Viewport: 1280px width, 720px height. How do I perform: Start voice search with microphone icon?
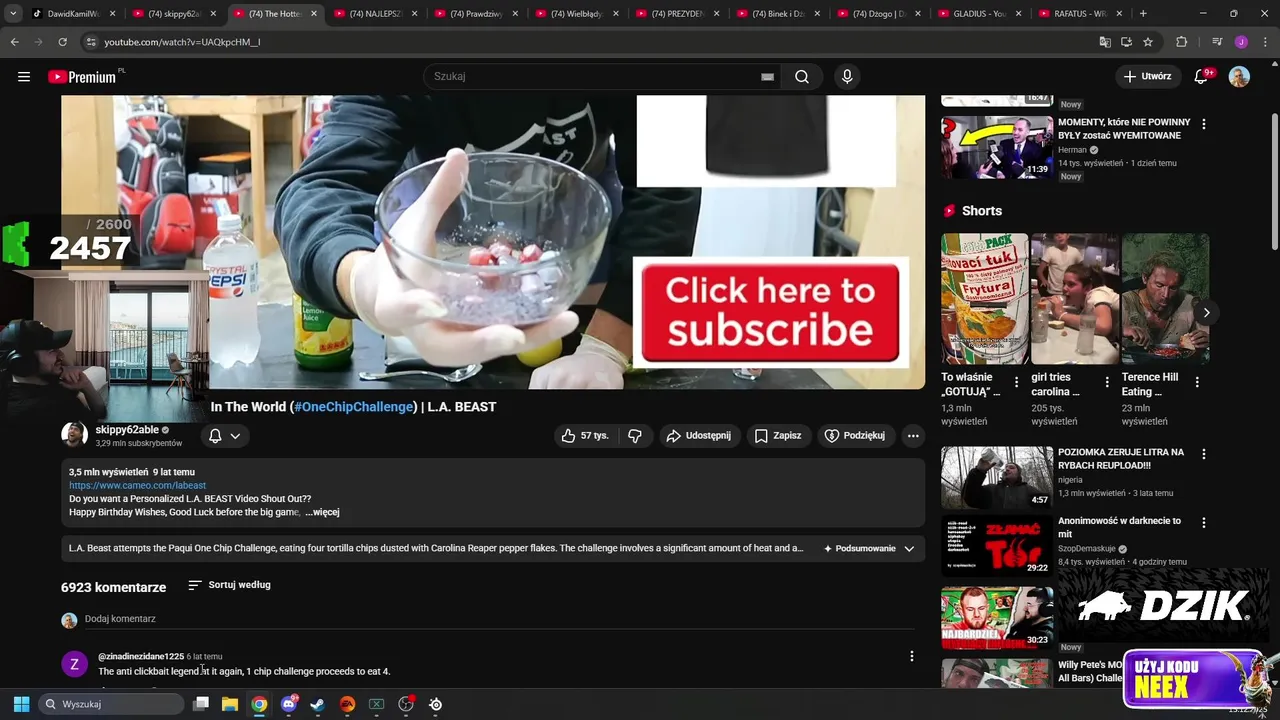(847, 77)
